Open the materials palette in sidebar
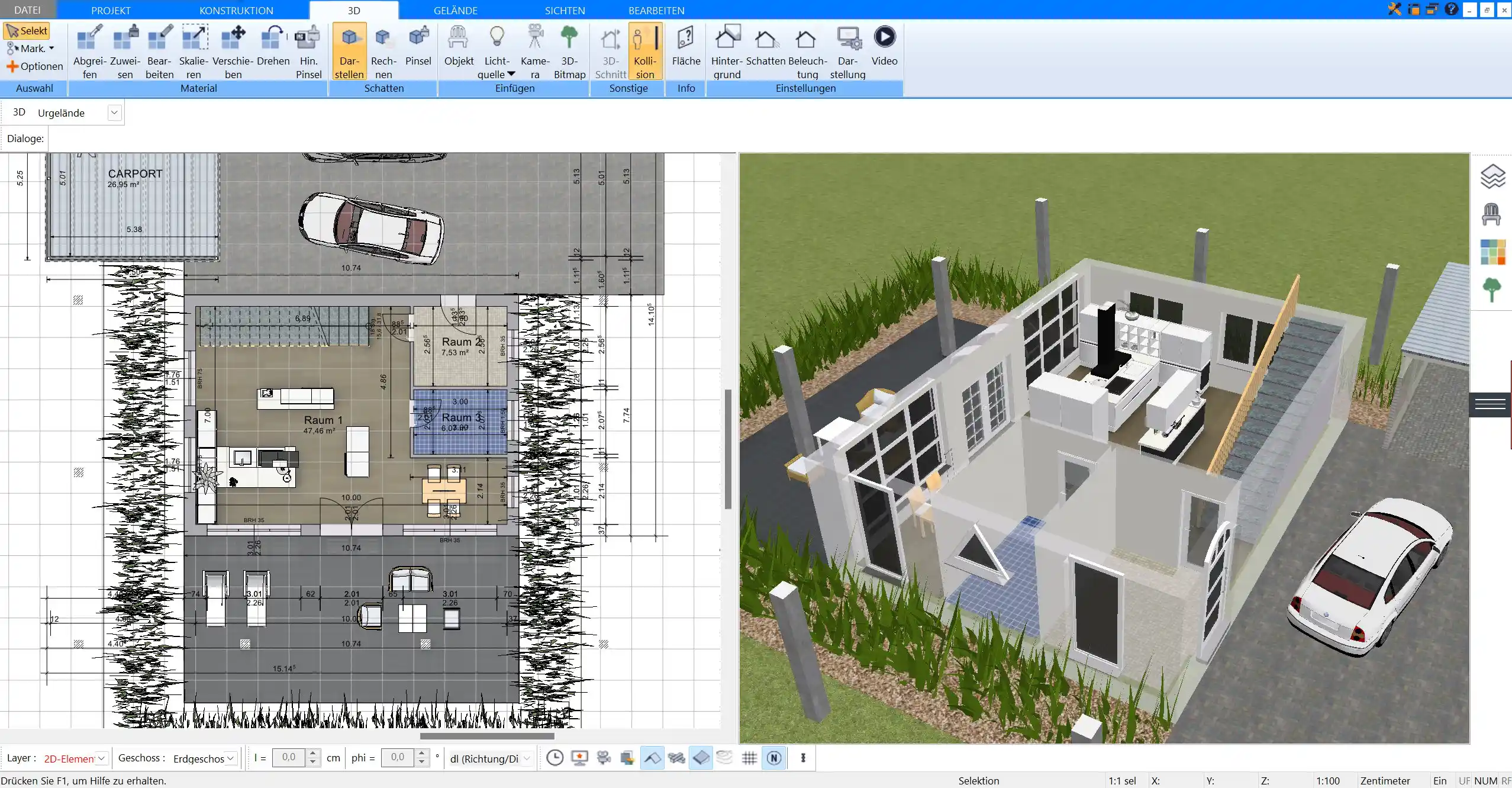1512x788 pixels. (1492, 252)
